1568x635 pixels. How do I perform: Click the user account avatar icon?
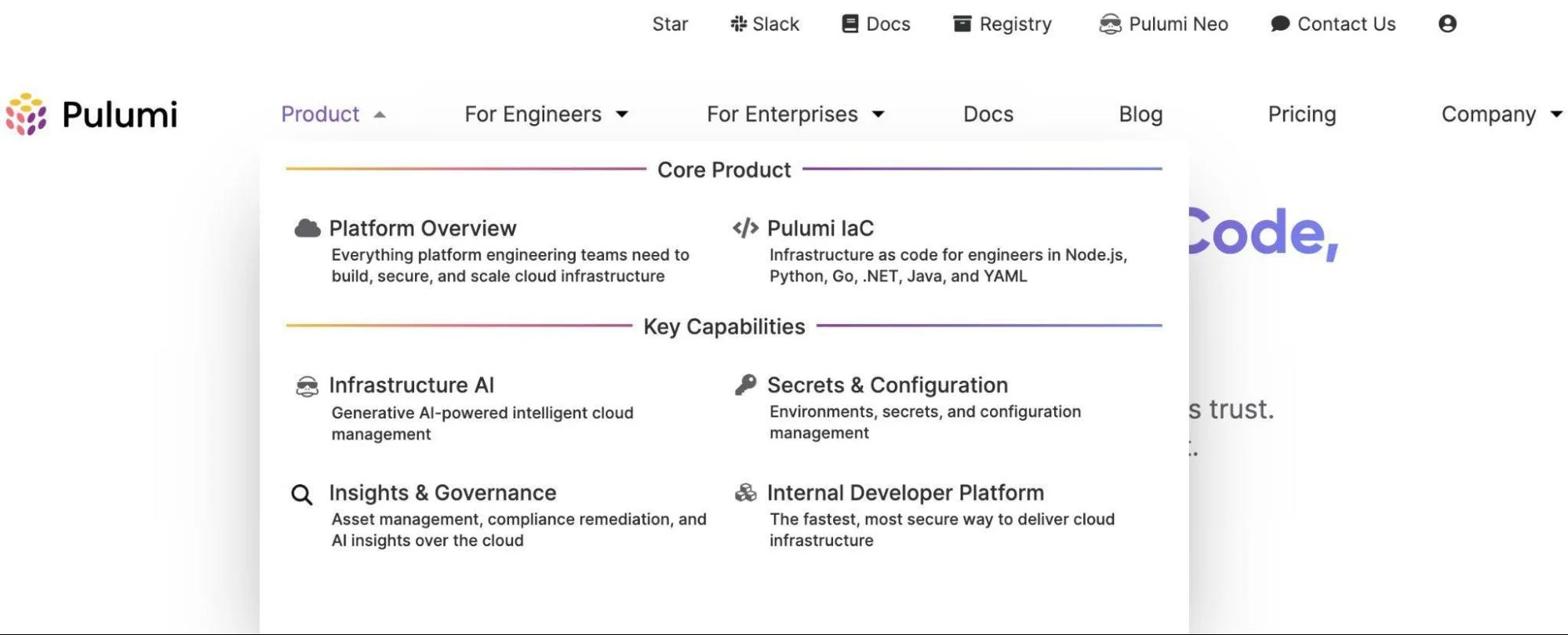click(x=1447, y=24)
